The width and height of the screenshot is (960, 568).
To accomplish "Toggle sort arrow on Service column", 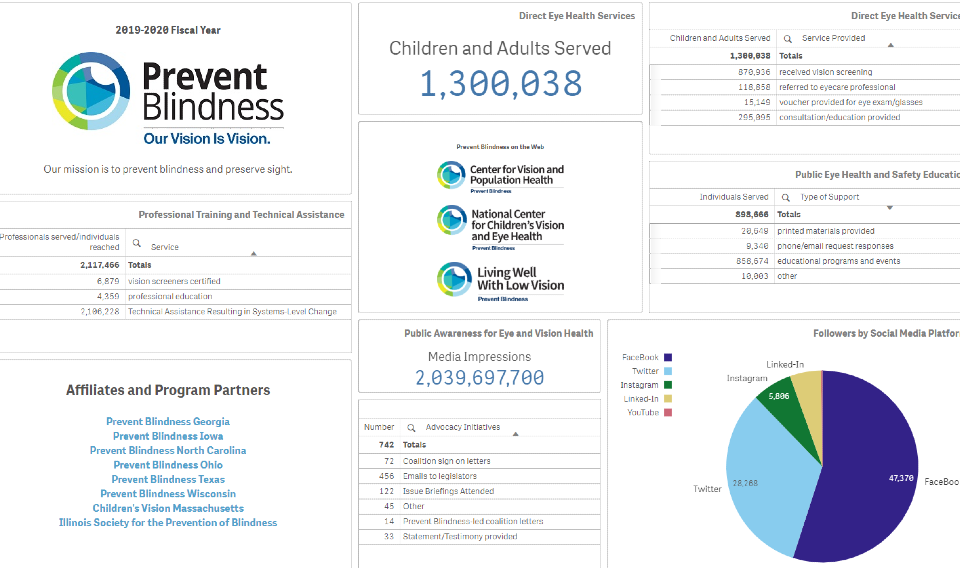I will coord(253,253).
